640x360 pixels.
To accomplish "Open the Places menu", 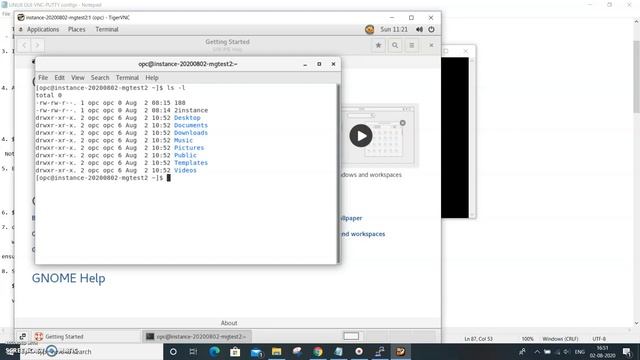I will pyautogui.click(x=76, y=29).
